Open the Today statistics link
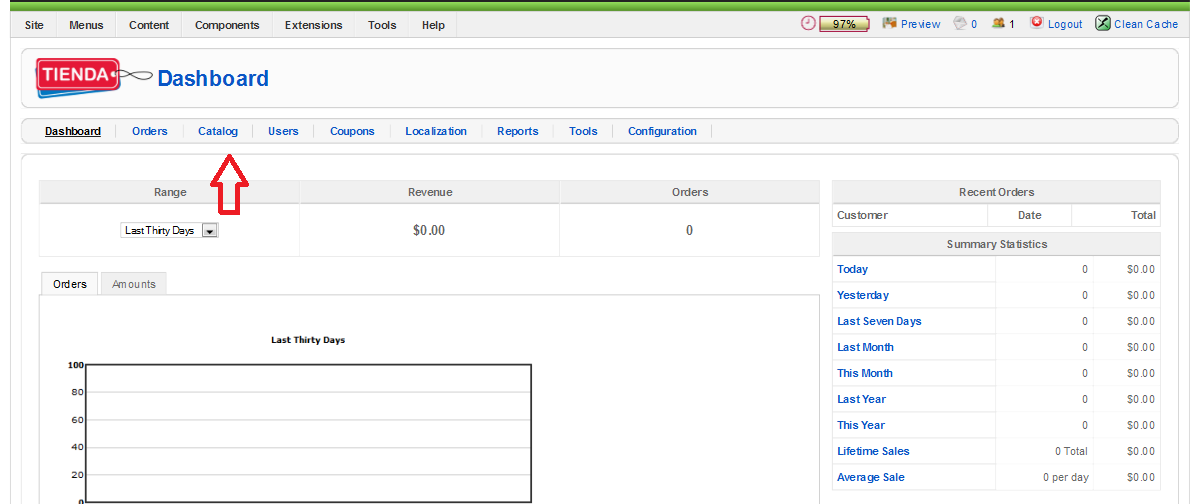Image resolution: width=1200 pixels, height=504 pixels. tap(853, 269)
